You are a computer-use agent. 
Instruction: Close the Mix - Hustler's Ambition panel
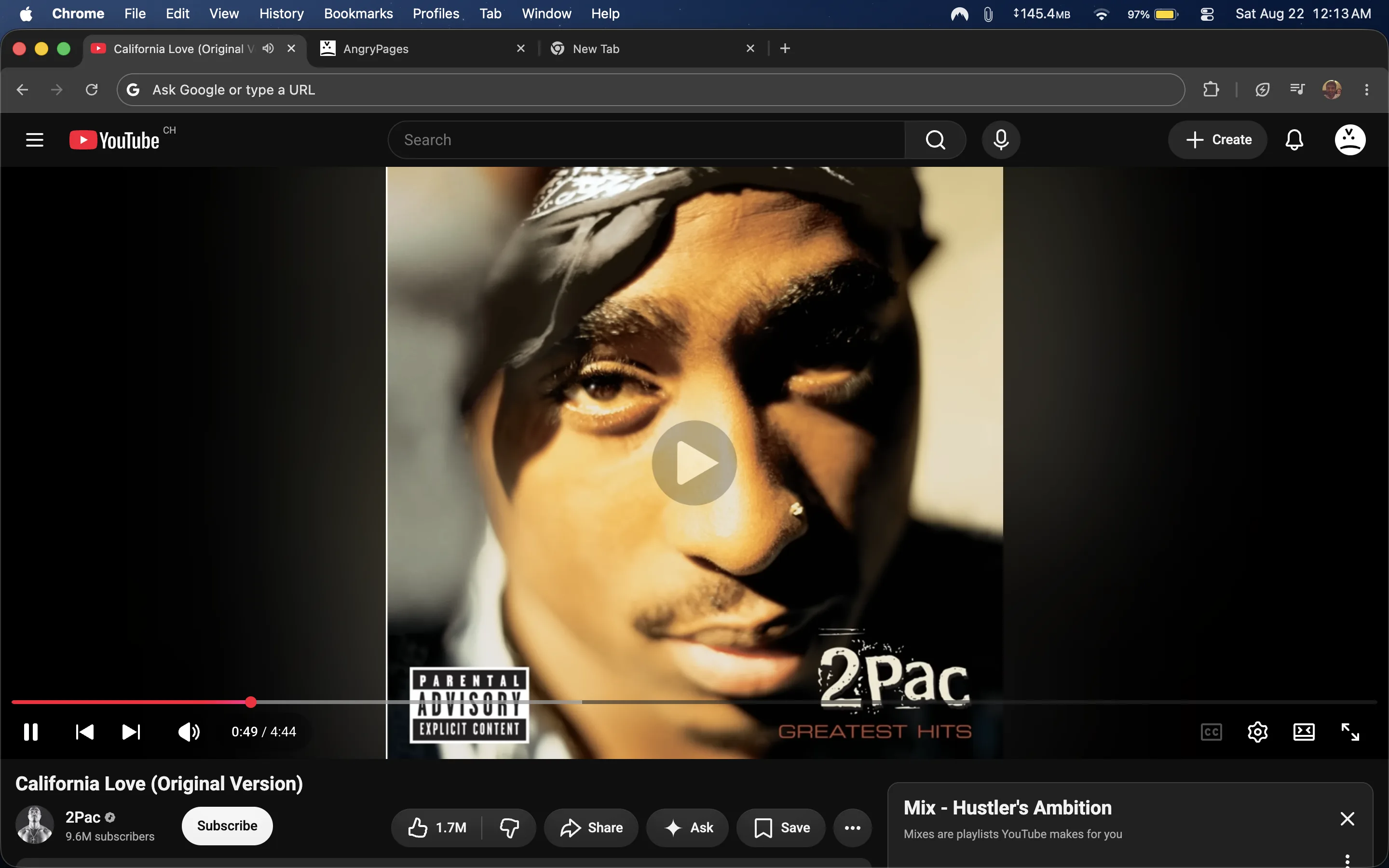click(1347, 819)
